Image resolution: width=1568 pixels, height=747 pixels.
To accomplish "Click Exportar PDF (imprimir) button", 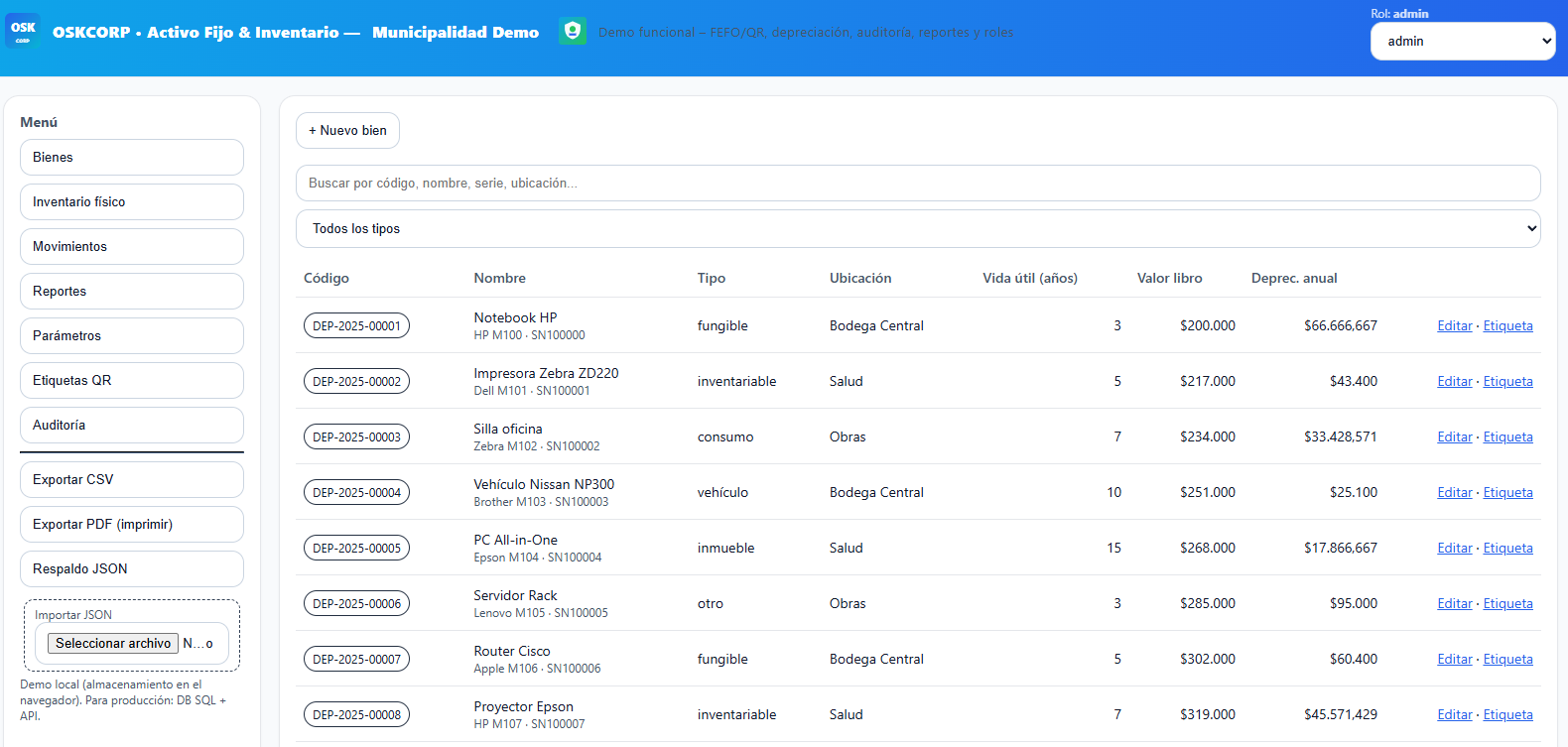I will point(131,525).
